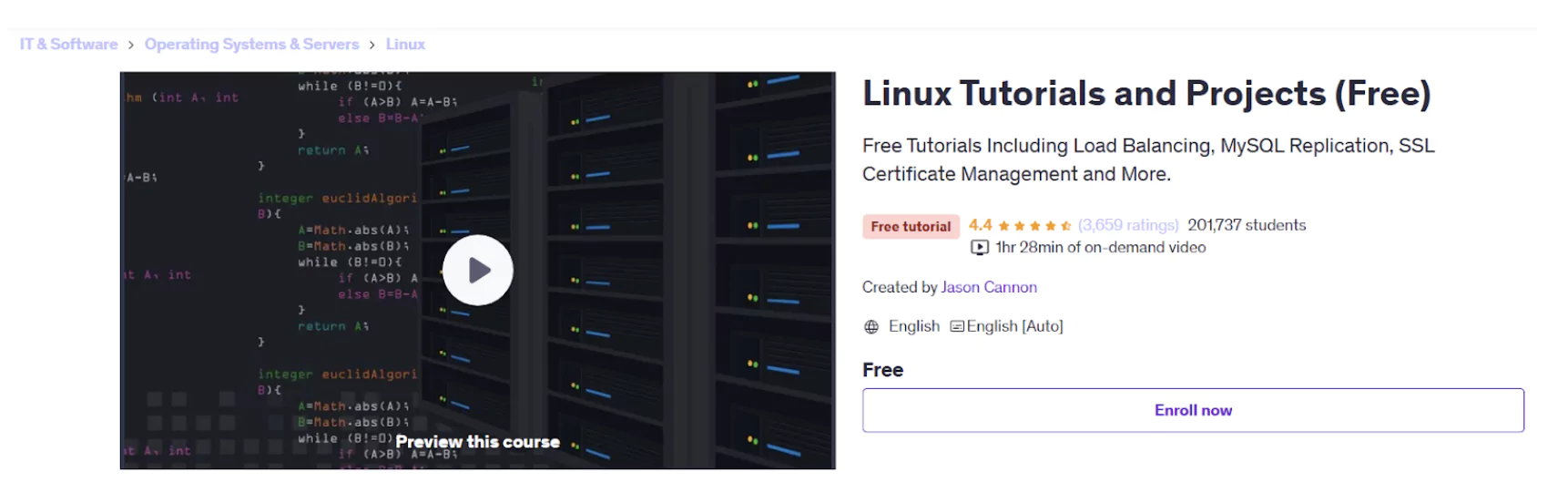This screenshot has width=1568, height=503.
Task: Click the Free tutorial badge
Action: 910,227
